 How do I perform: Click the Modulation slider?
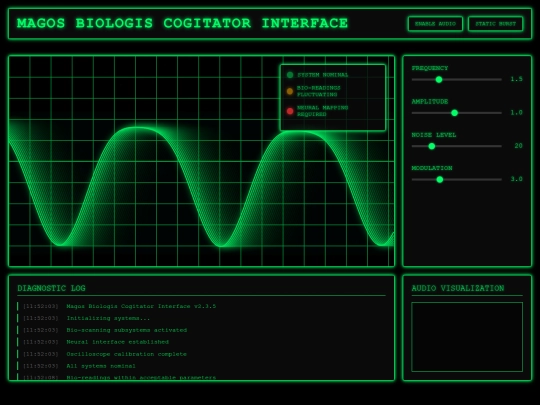457,179
